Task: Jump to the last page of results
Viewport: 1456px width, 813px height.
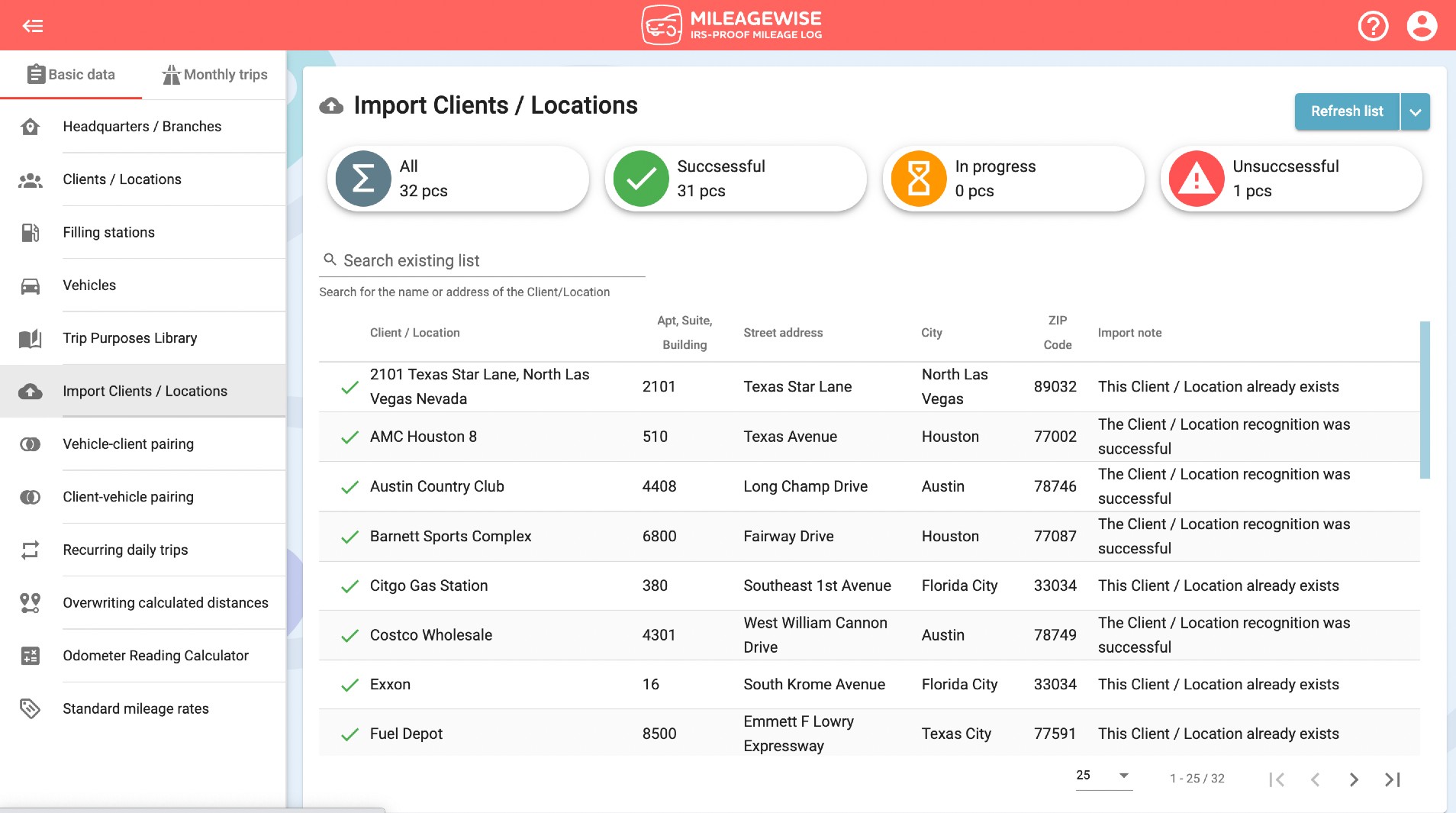Action: 1393,779
